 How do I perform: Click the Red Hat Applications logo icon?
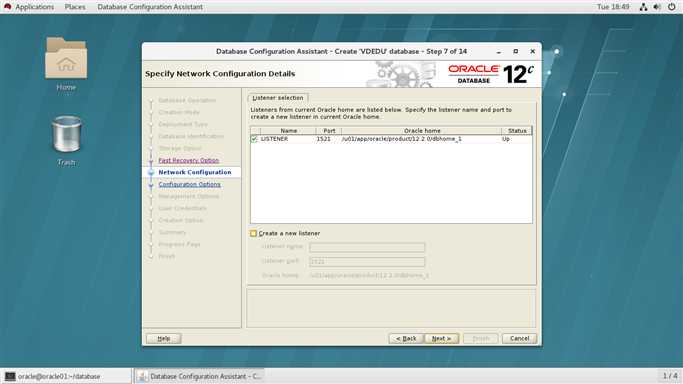coord(7,7)
